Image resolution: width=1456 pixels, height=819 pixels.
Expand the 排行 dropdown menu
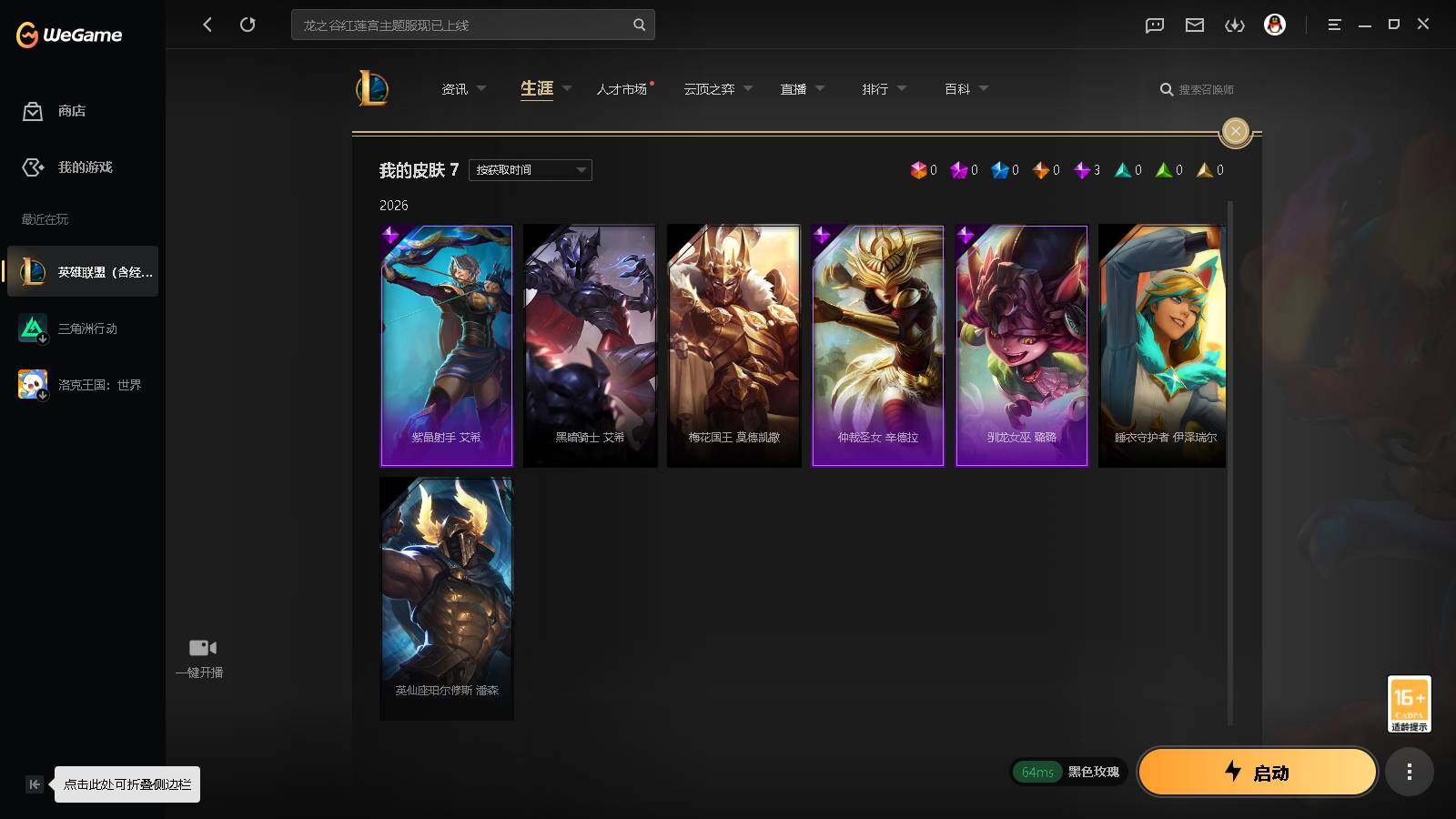(885, 88)
